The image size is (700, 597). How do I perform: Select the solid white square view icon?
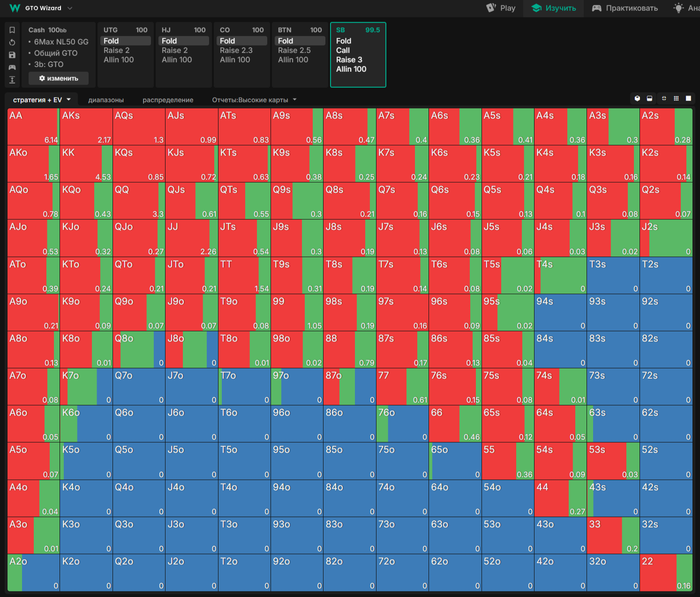point(688,98)
